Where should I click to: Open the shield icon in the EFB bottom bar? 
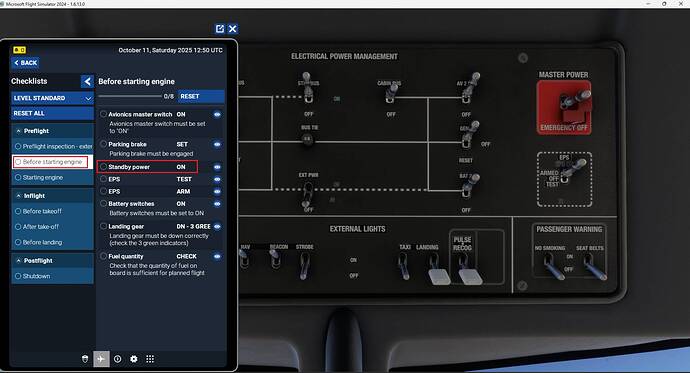[x=85, y=359]
